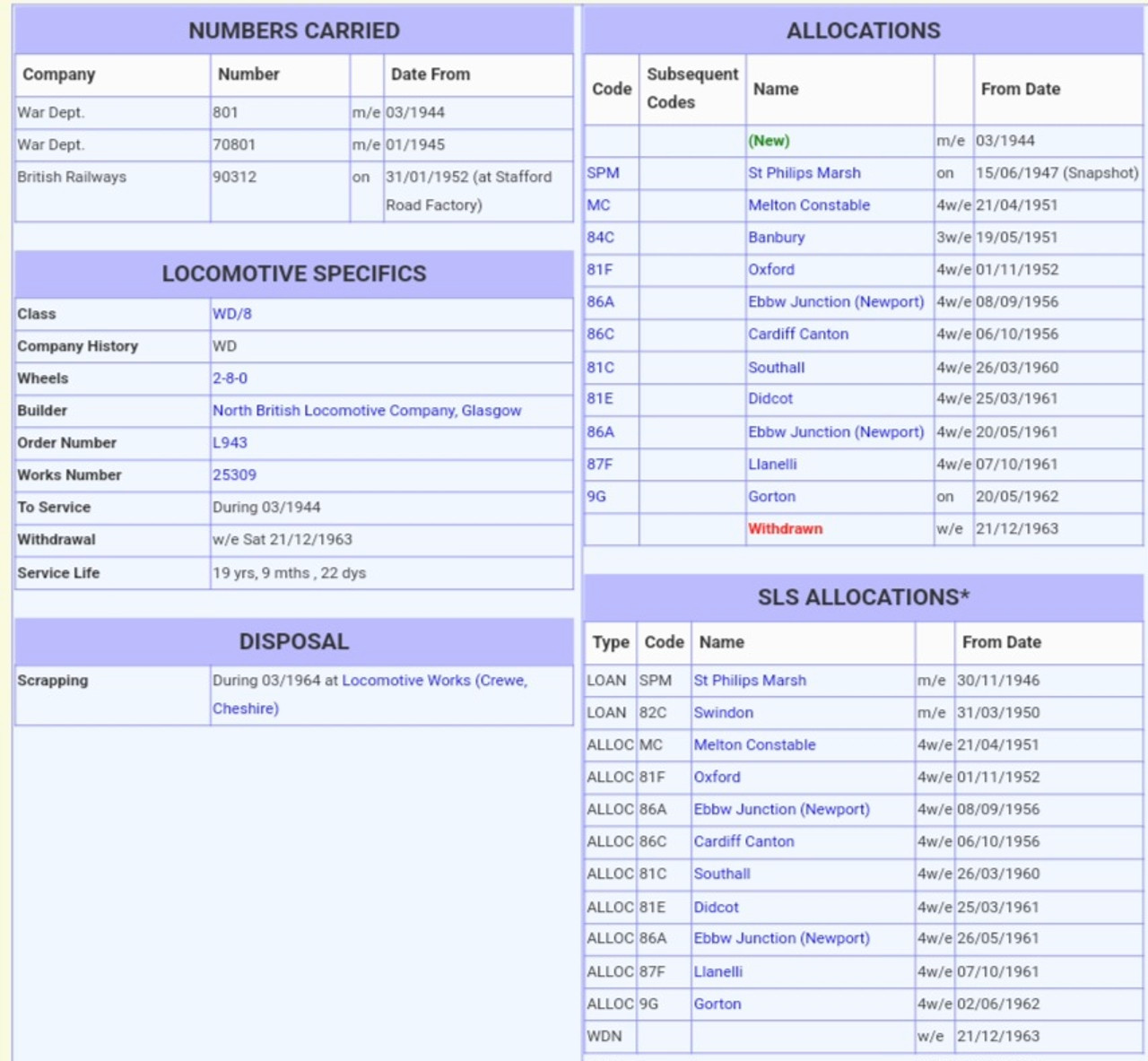Click the LOCOMOTIVE SPECIFICS section header
Image resolution: width=1148 pixels, height=1061 pixels.
tap(294, 274)
